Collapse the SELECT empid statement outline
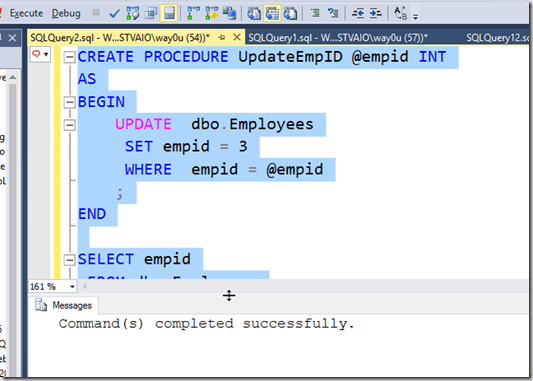The image size is (533, 381). [x=69, y=260]
